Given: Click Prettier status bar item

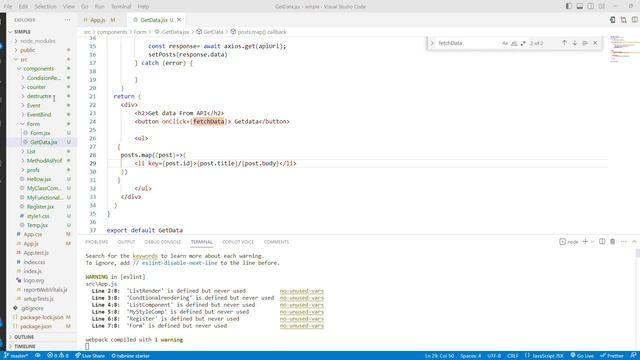Looking at the screenshot, I should (611, 356).
